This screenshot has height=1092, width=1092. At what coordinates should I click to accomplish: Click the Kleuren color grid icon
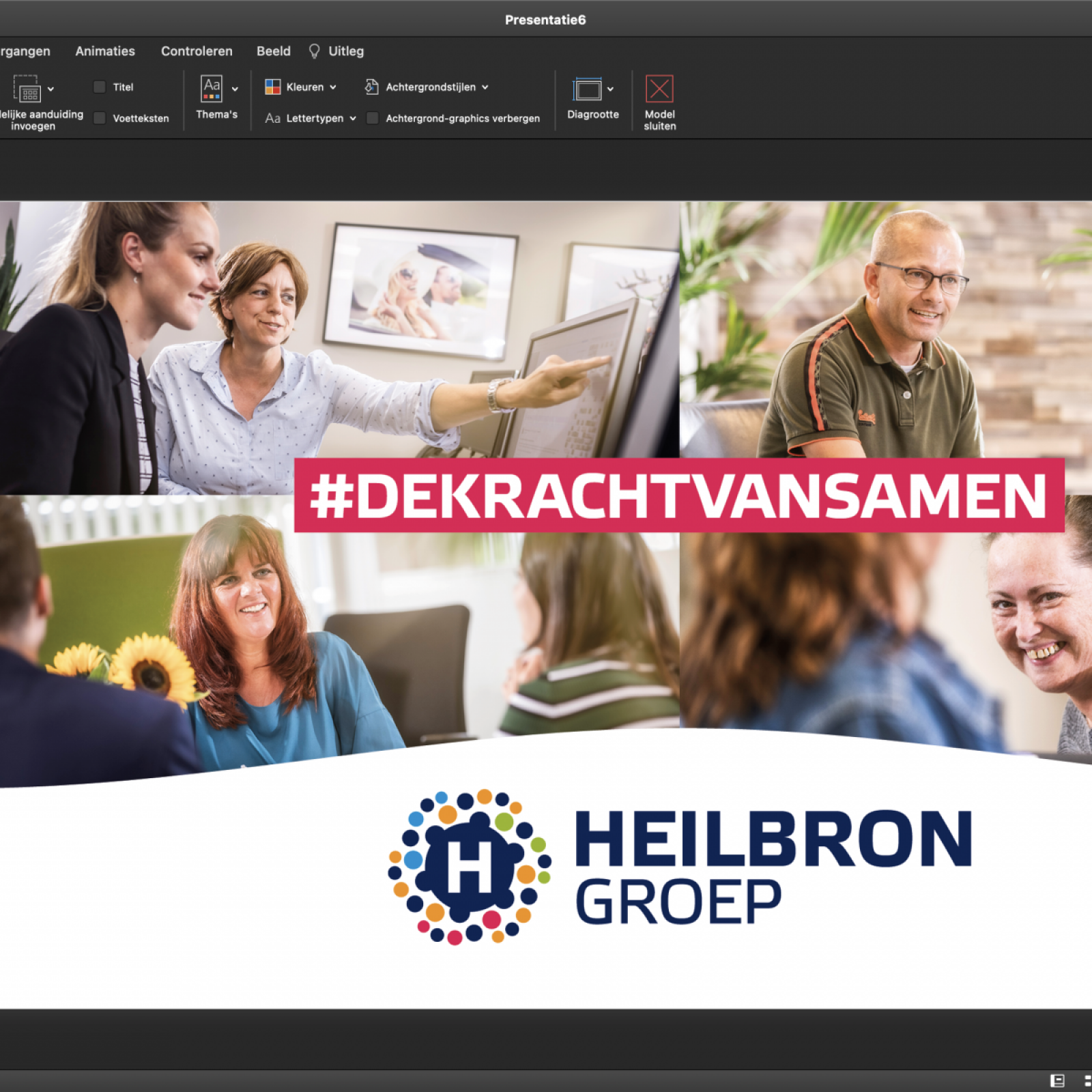[273, 87]
